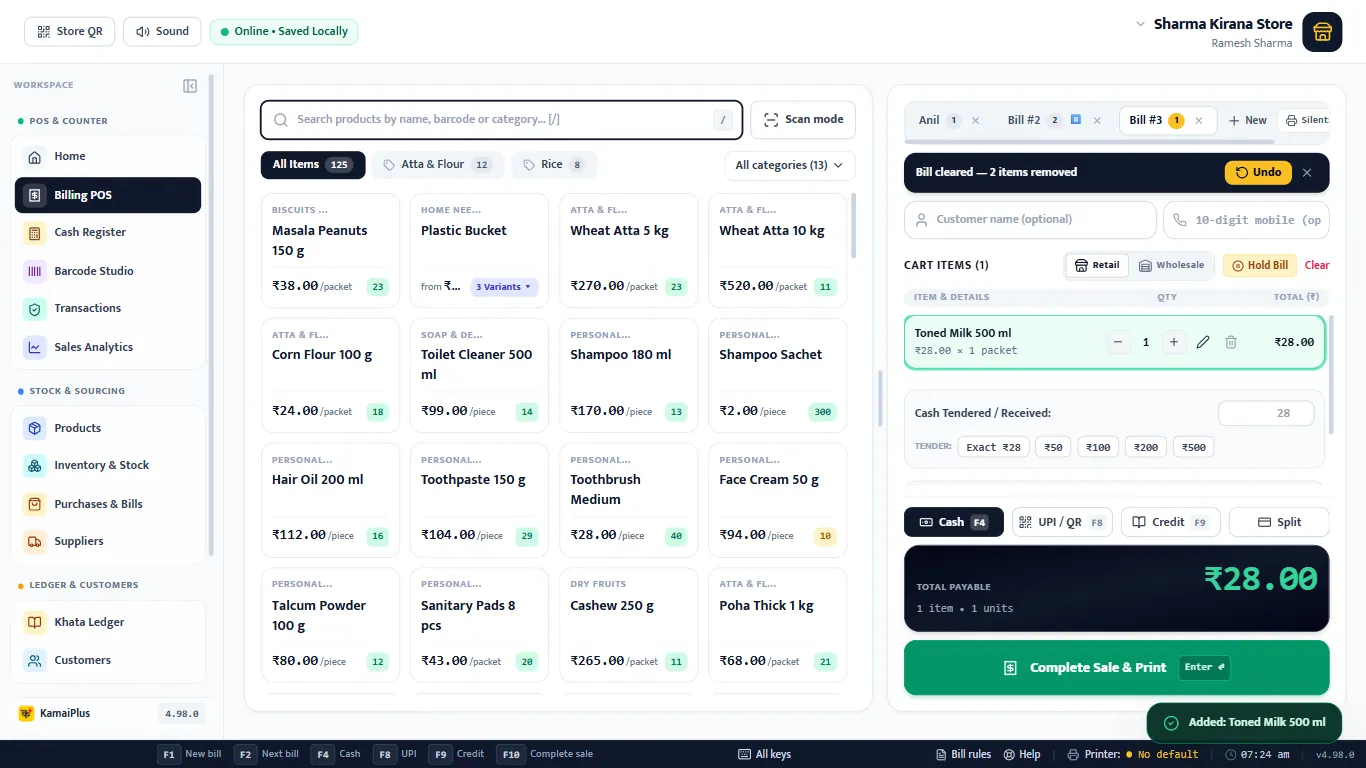Open the Products section
Screen dimensions: 1366x768
[108, 428]
